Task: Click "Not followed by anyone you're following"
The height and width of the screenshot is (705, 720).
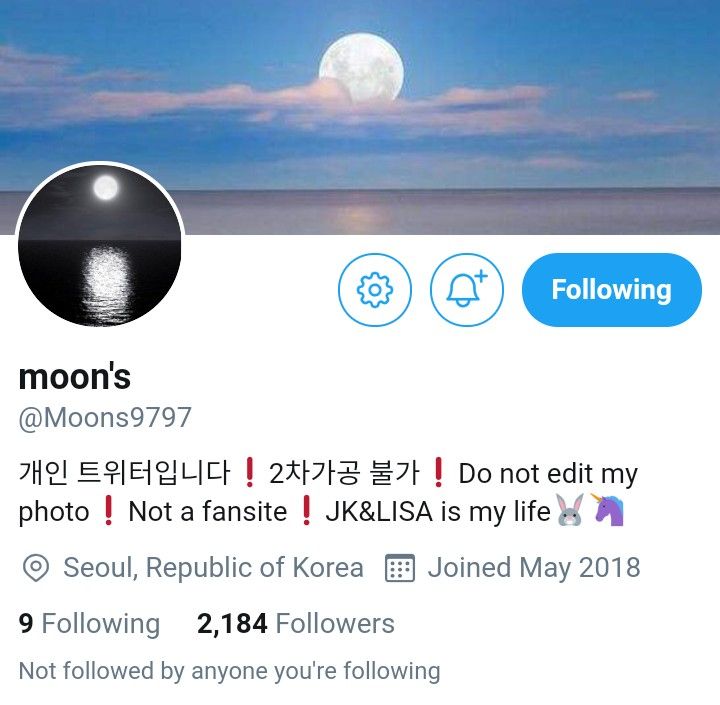Action: (230, 671)
